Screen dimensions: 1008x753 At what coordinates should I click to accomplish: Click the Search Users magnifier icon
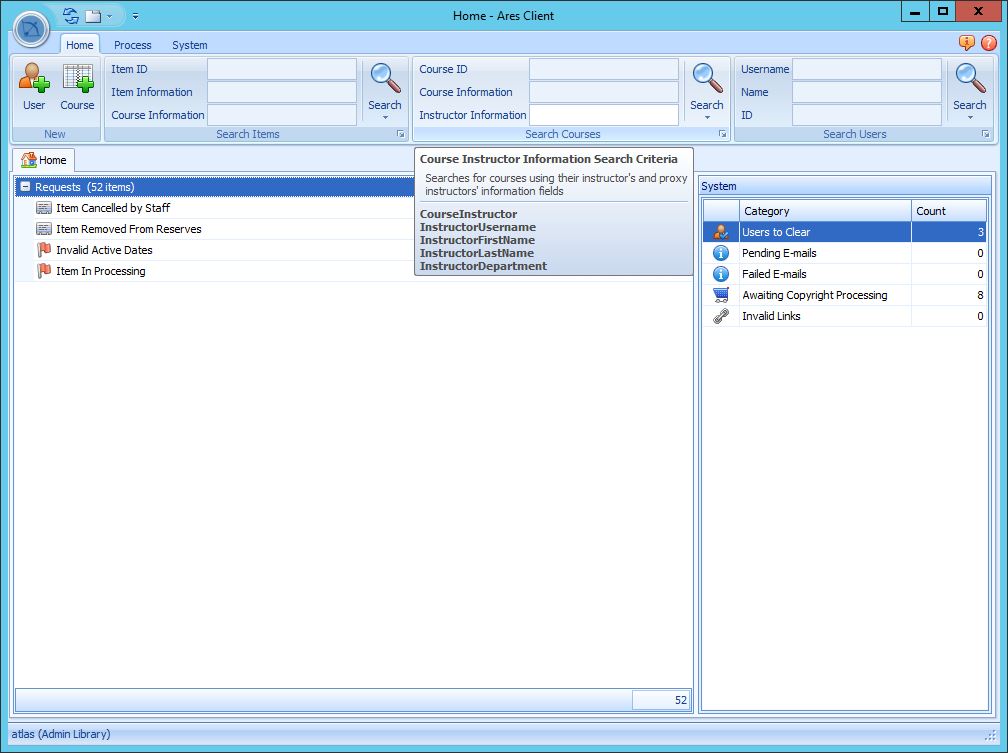point(969,78)
